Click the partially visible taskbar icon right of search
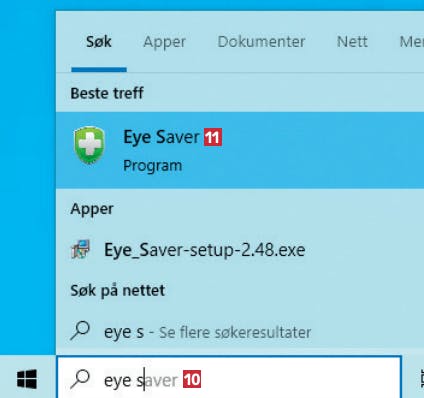This screenshot has height=398, width=424. (421, 378)
